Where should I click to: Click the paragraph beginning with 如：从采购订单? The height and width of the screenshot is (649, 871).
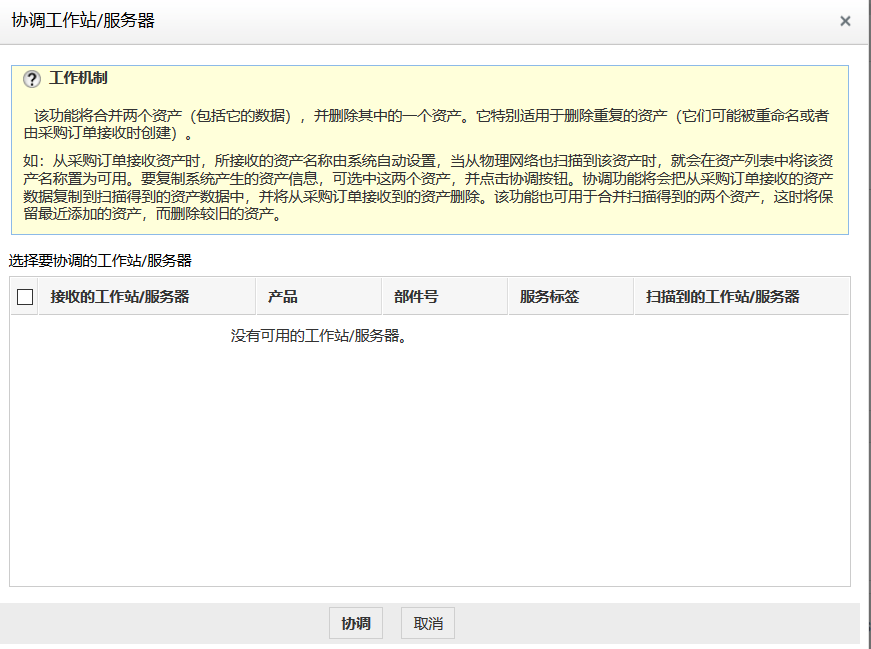click(x=430, y=188)
